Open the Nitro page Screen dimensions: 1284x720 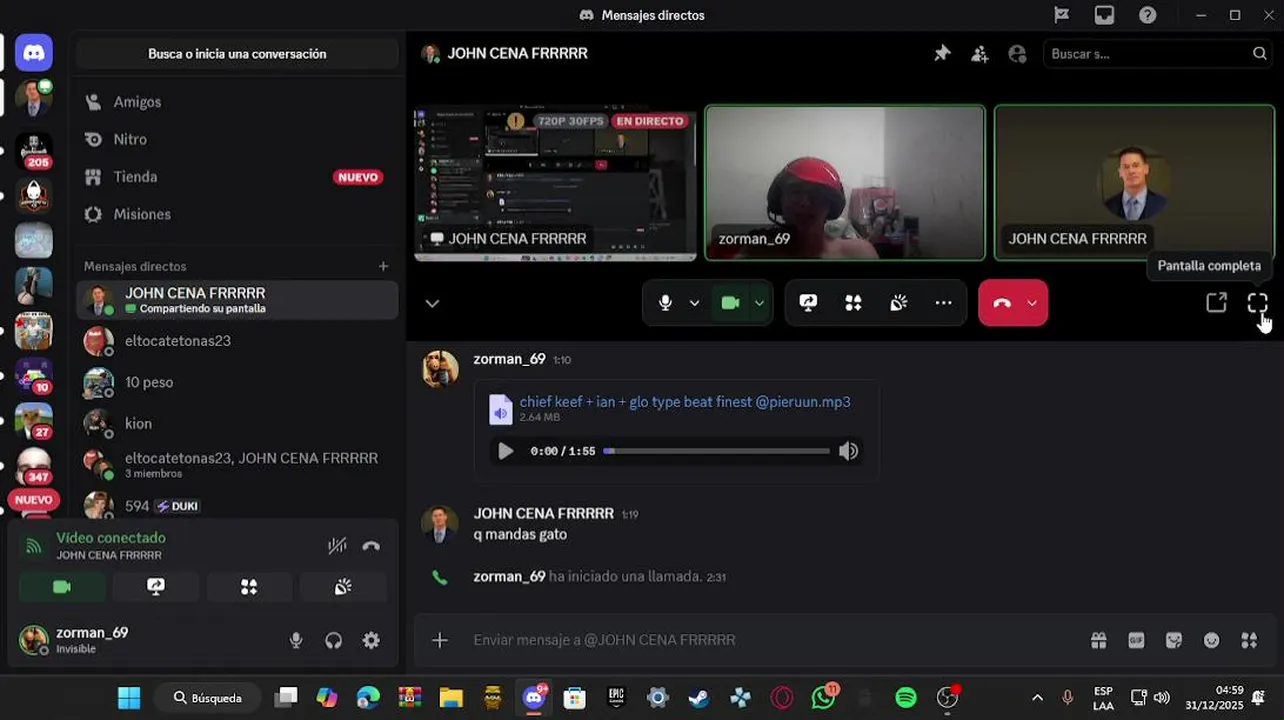237,139
